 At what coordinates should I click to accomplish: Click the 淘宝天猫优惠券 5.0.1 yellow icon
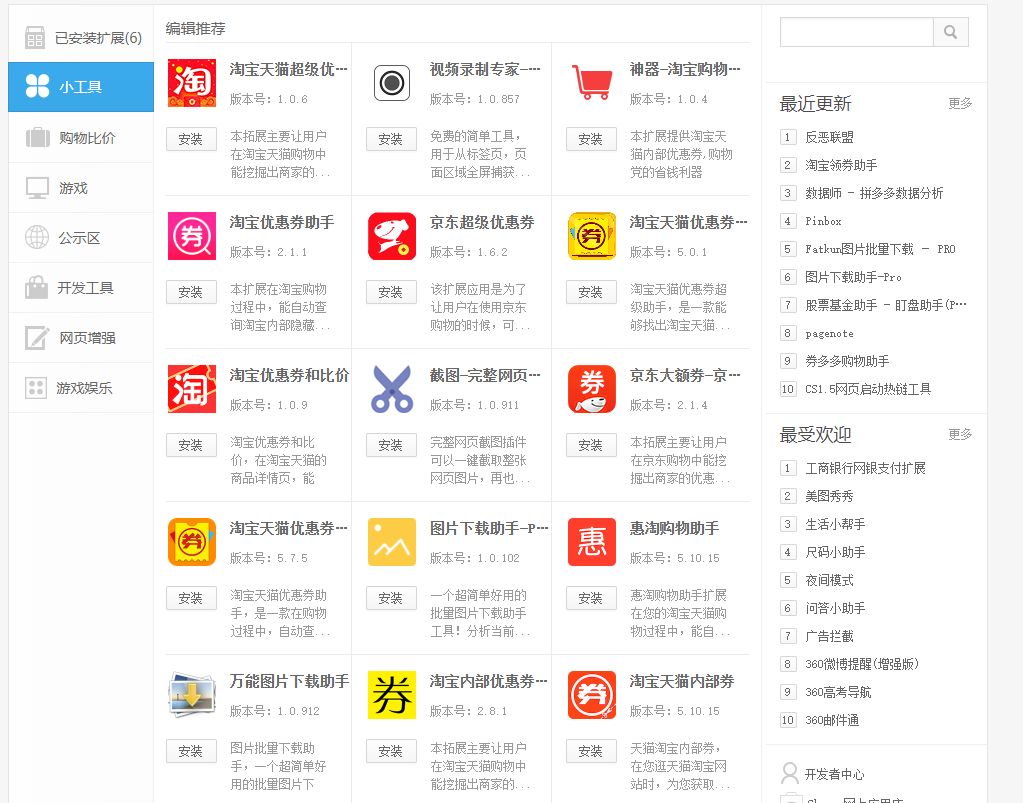[592, 236]
